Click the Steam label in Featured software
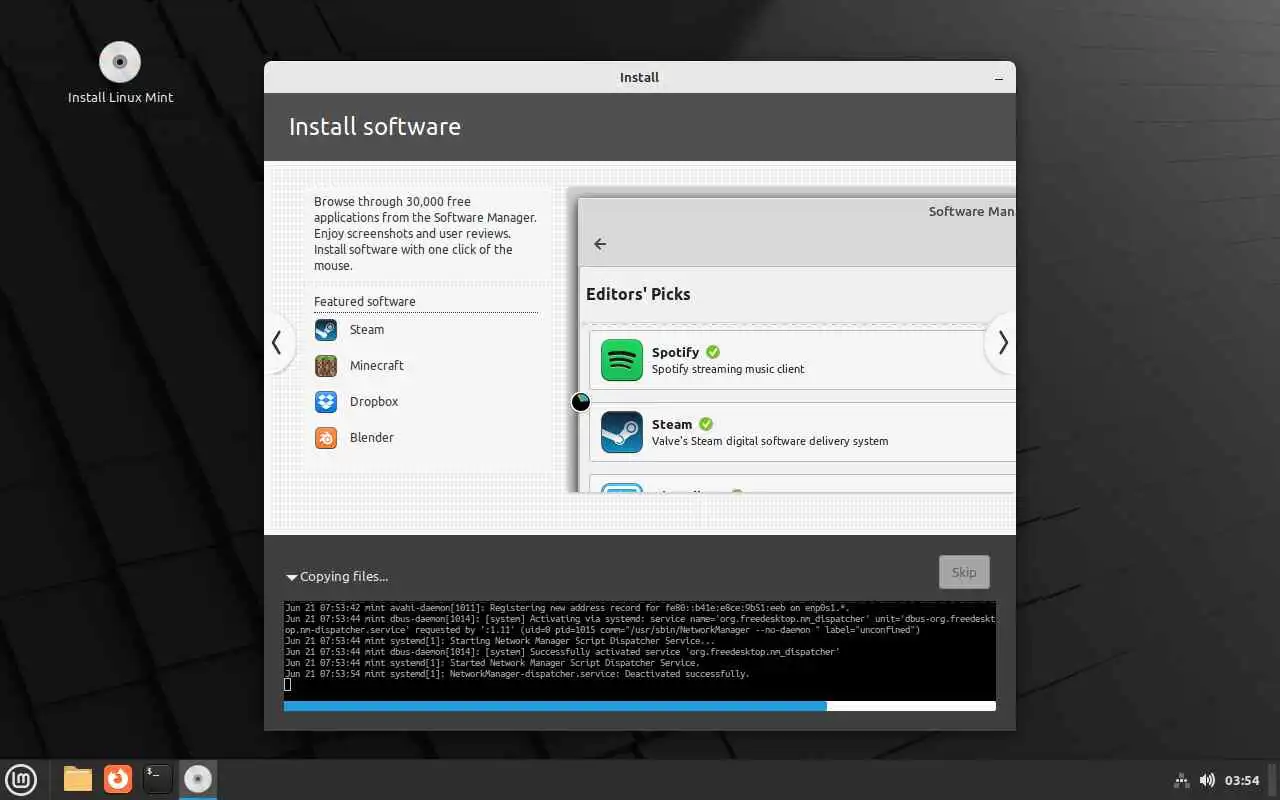The width and height of the screenshot is (1280, 800). (367, 330)
